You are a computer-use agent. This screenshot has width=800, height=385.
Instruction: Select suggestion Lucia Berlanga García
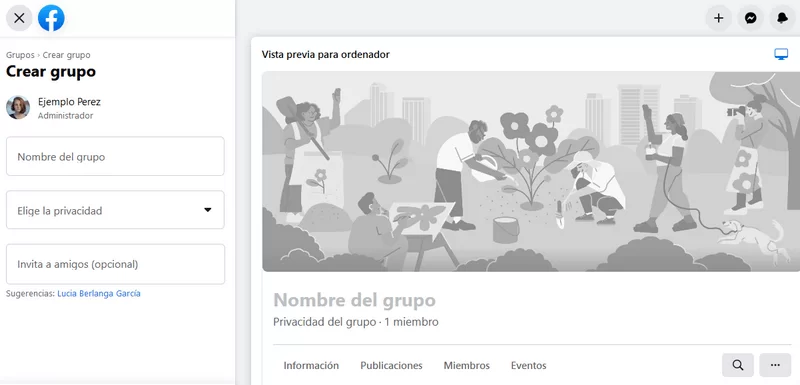(99, 294)
